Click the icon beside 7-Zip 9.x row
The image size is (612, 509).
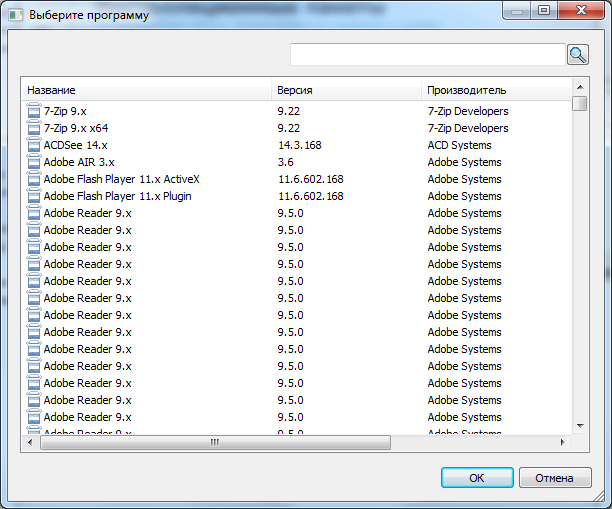point(34,111)
